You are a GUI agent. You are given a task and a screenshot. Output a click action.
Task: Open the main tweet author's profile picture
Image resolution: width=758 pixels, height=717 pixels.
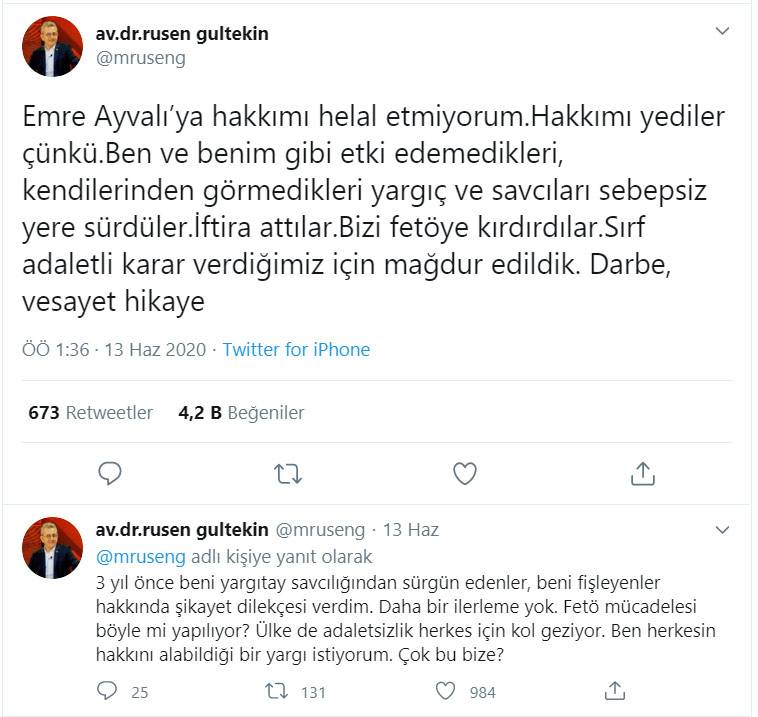[52, 47]
